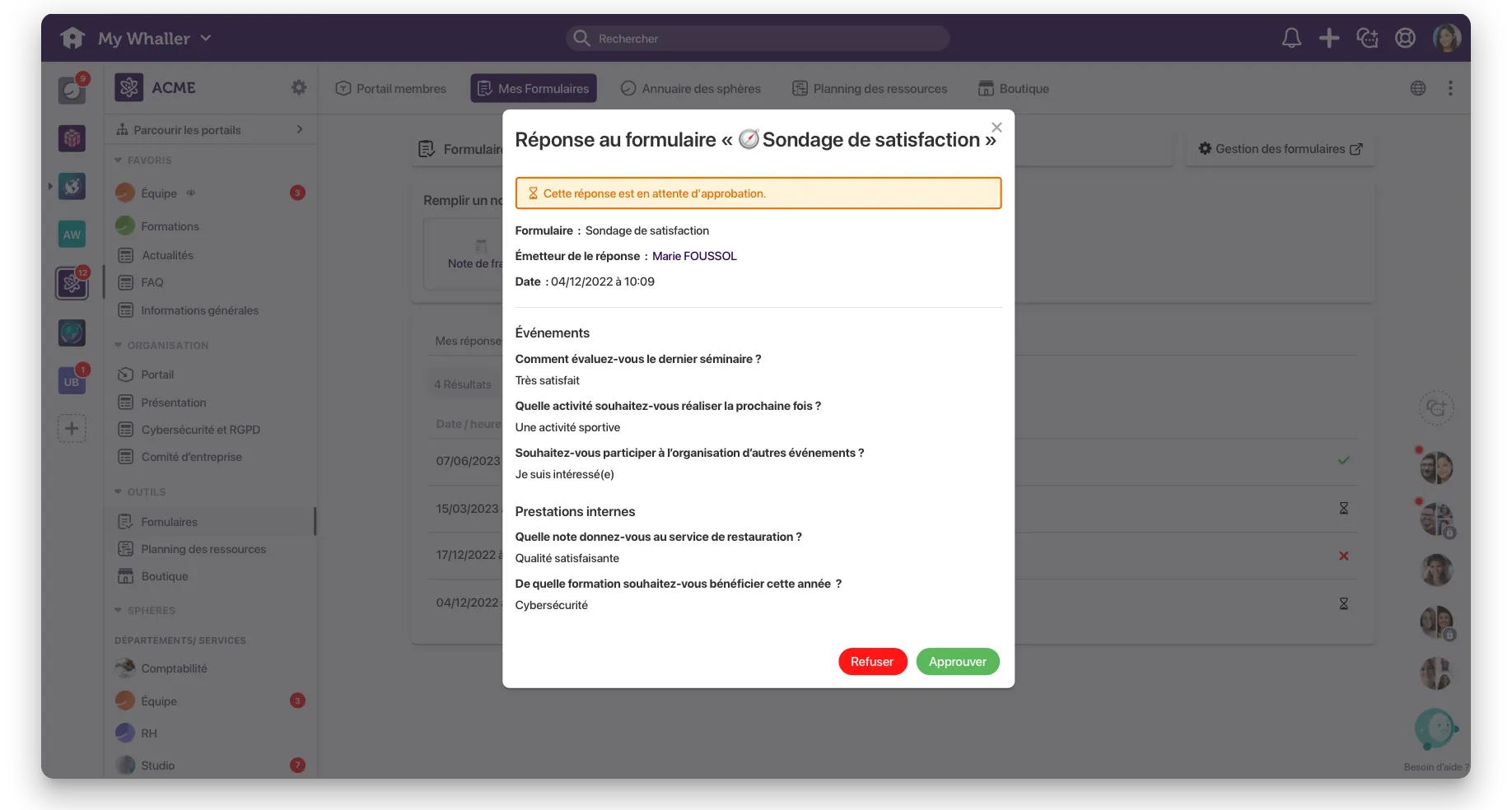1512x810 pixels.
Task: Open the user profile avatar in top bar
Action: 1446,38
